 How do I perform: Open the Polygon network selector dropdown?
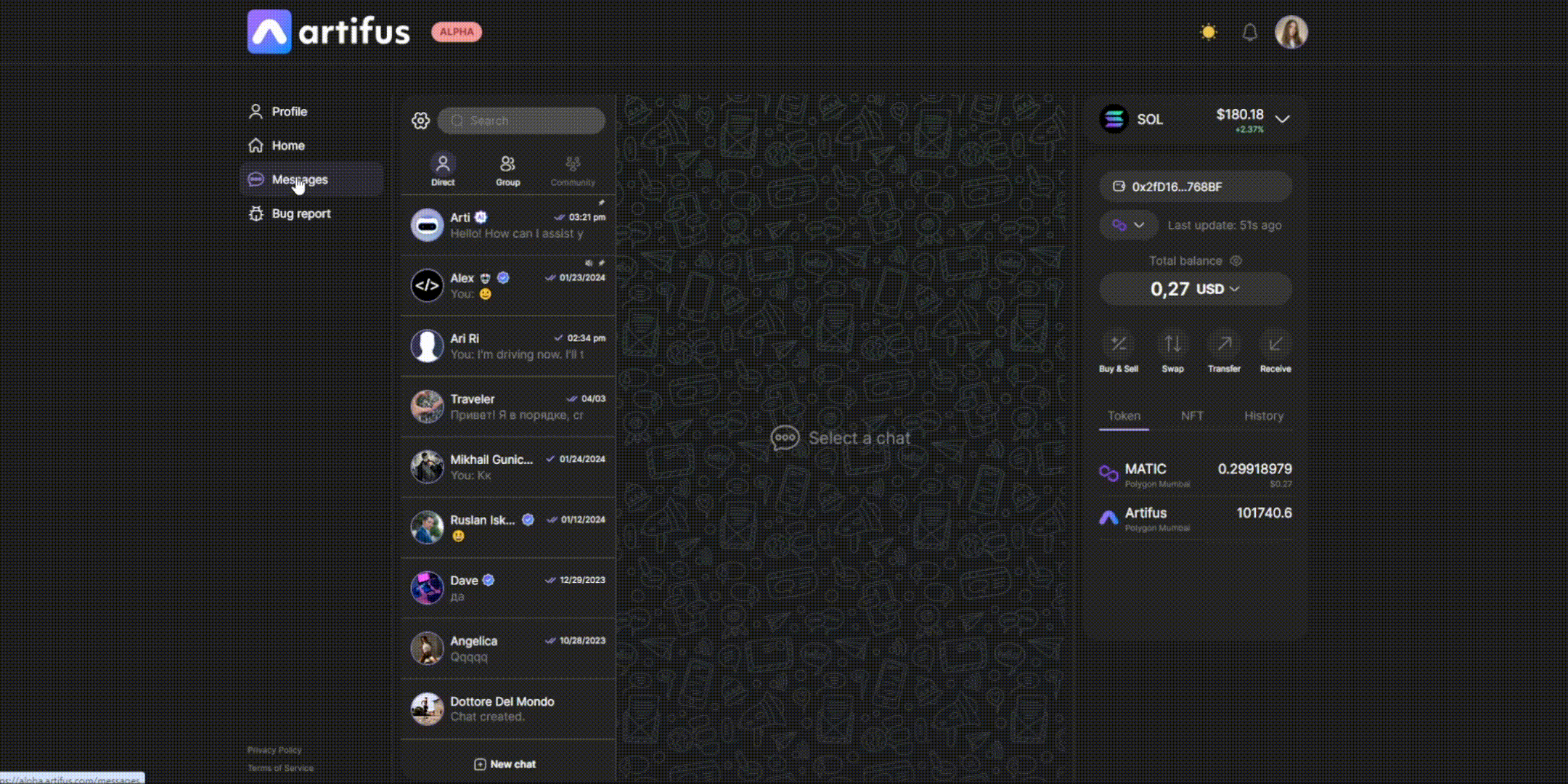point(1128,225)
